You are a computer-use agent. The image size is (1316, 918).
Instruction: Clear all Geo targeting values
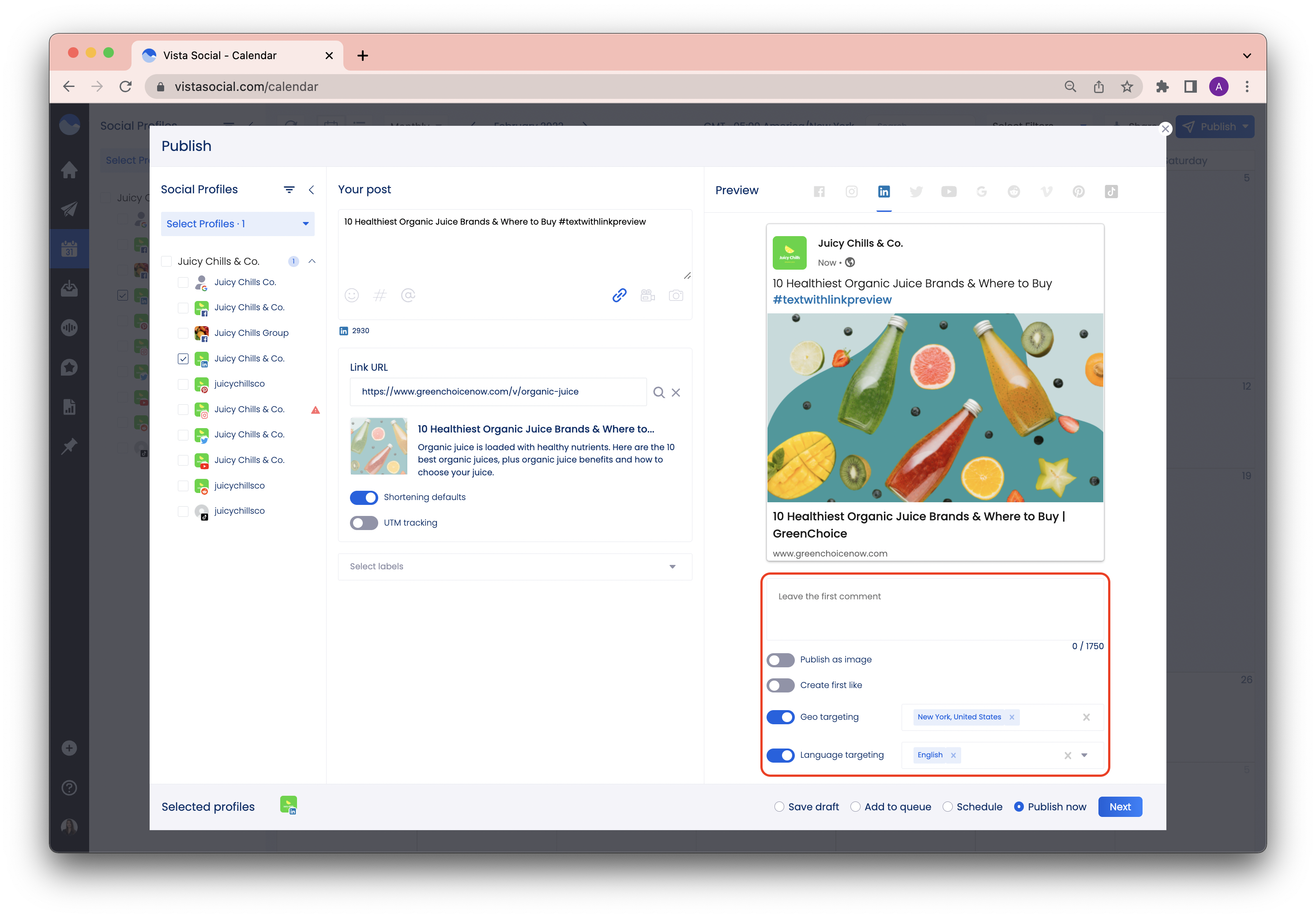(1086, 718)
